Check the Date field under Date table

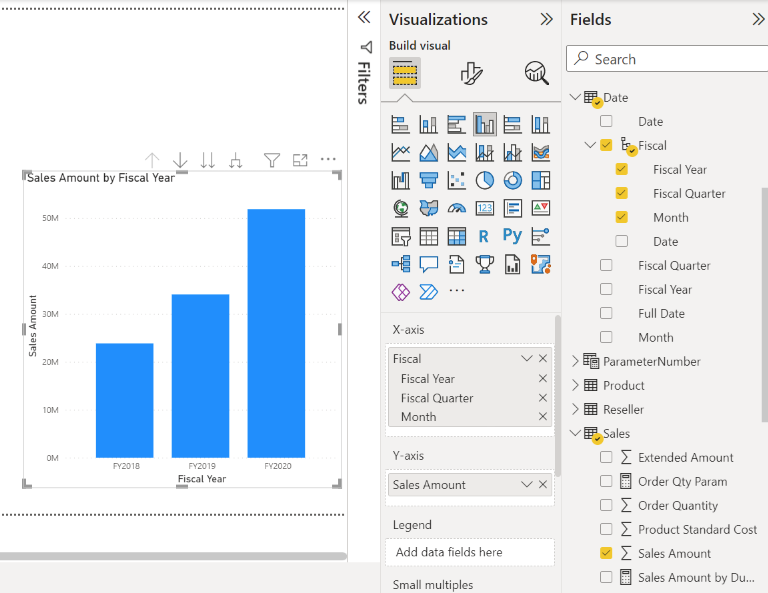coord(606,121)
